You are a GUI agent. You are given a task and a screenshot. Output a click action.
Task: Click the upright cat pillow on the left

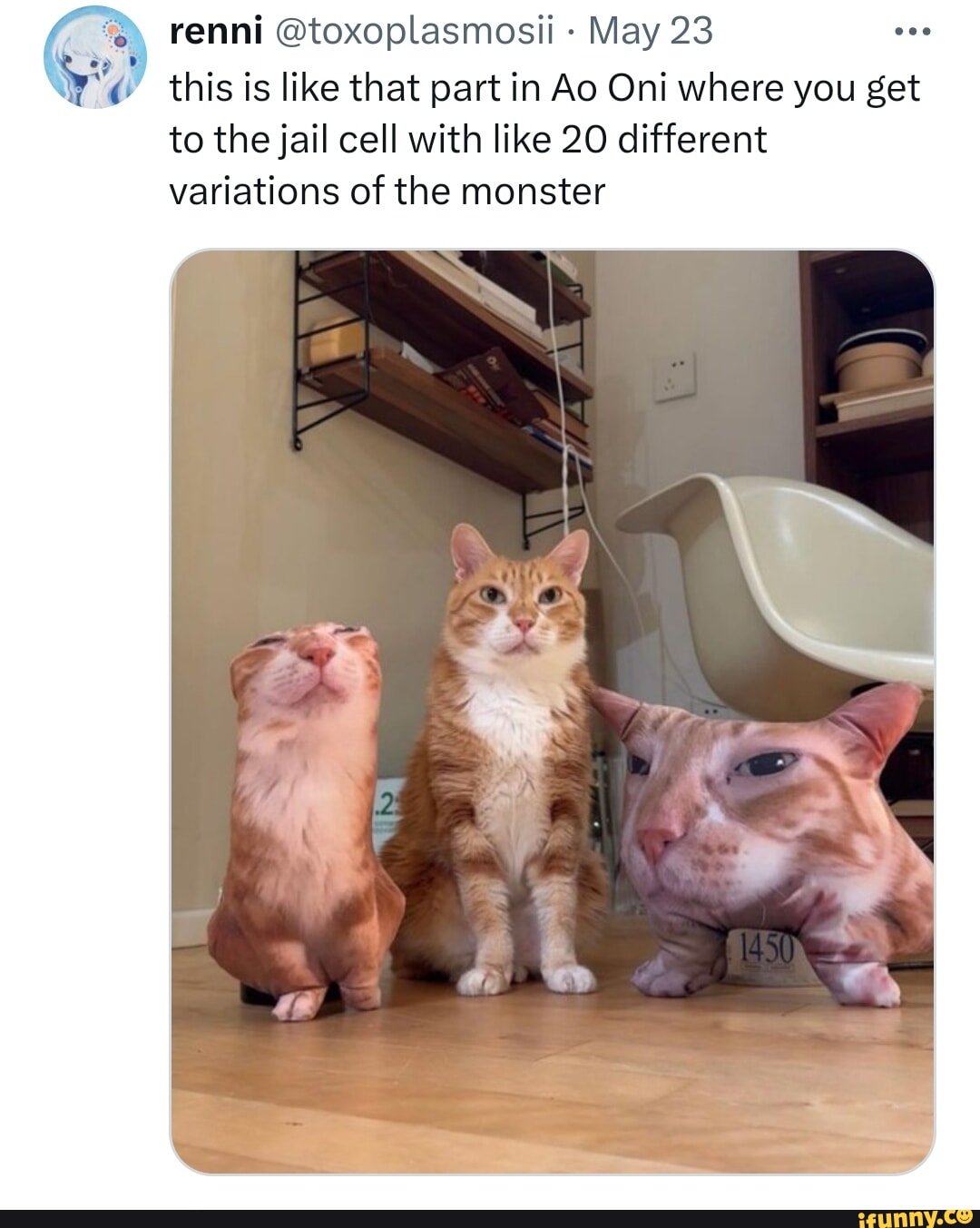pos(306,817)
